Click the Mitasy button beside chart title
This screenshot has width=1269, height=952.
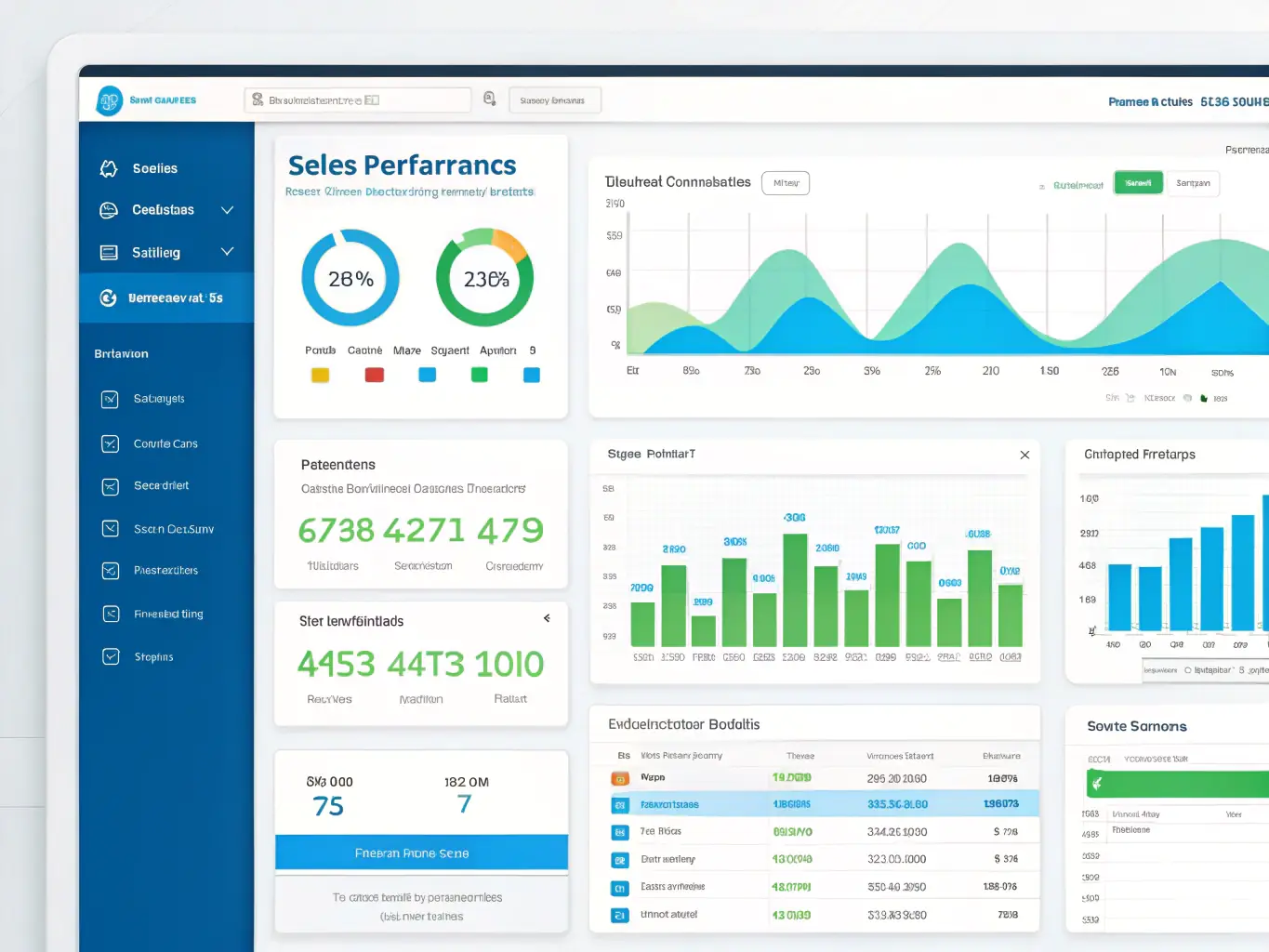pos(786,183)
